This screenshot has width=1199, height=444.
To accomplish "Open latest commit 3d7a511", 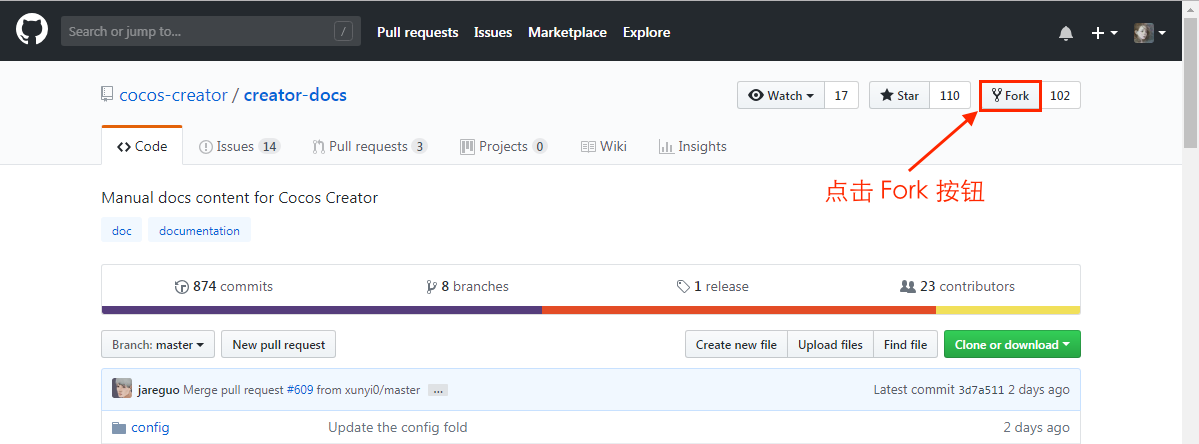I will point(981,390).
